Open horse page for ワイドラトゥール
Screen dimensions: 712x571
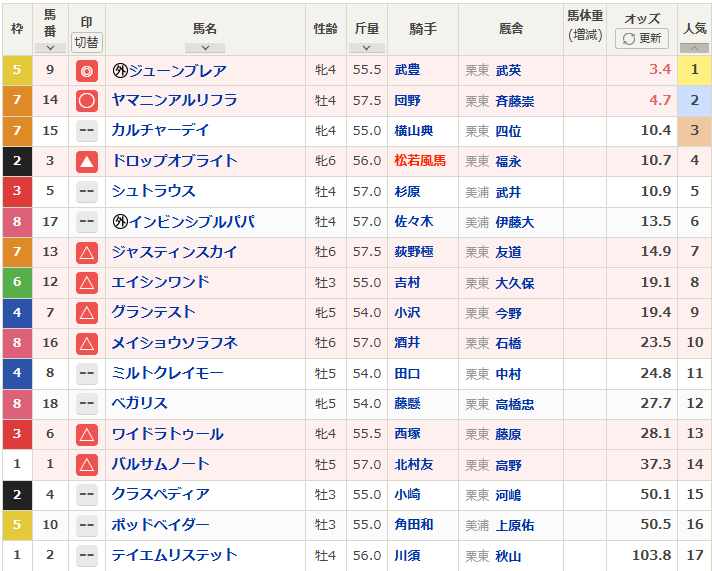(168, 434)
